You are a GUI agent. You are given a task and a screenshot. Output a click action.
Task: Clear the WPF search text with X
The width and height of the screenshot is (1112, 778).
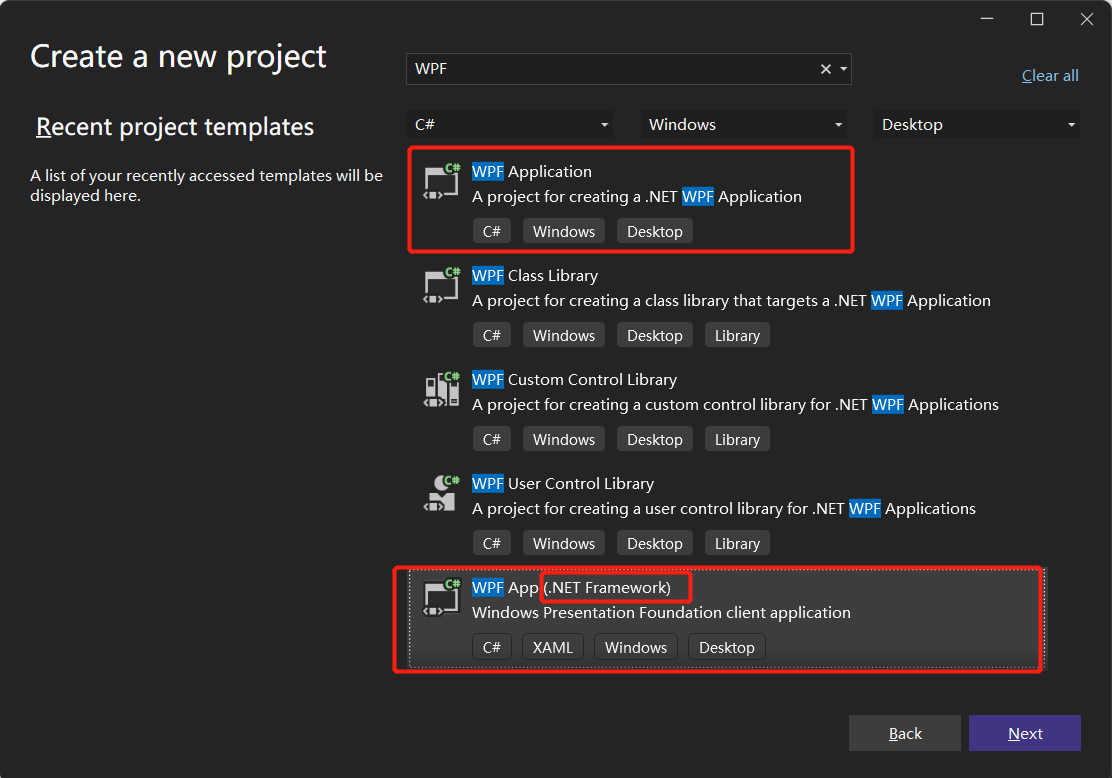pos(825,69)
